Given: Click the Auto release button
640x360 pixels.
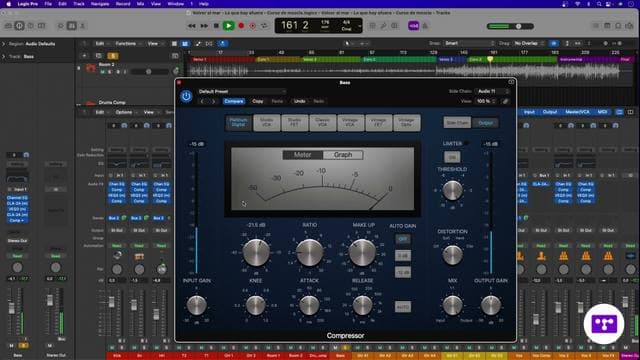Looking at the screenshot, I should (402, 307).
